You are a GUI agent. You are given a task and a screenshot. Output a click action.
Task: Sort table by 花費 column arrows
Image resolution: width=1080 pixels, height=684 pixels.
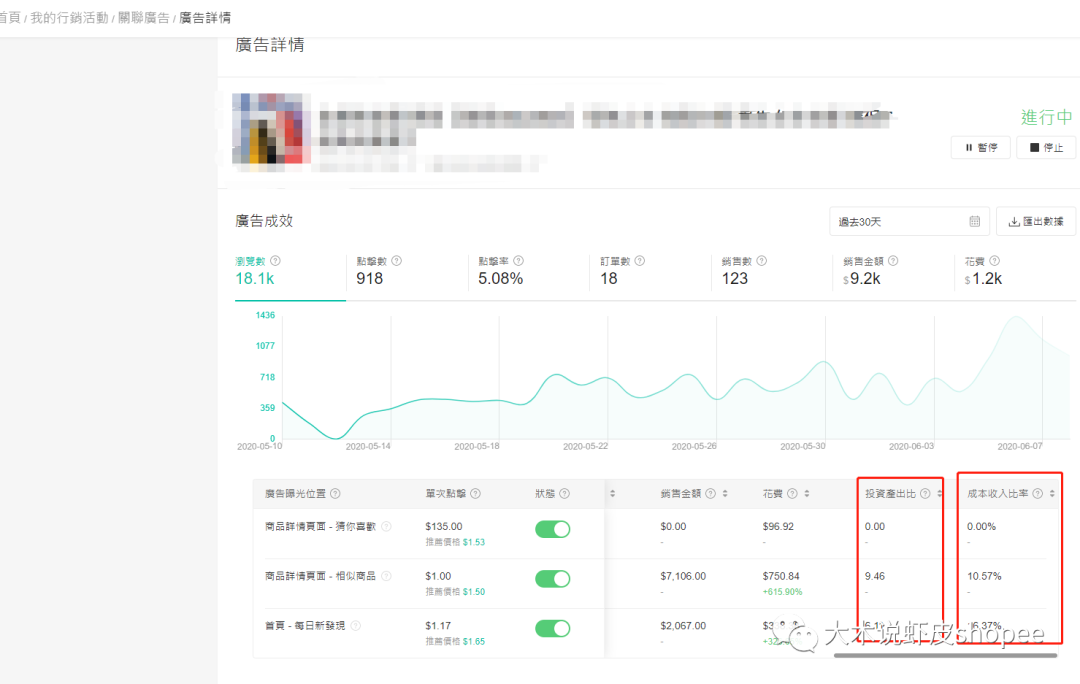807,494
